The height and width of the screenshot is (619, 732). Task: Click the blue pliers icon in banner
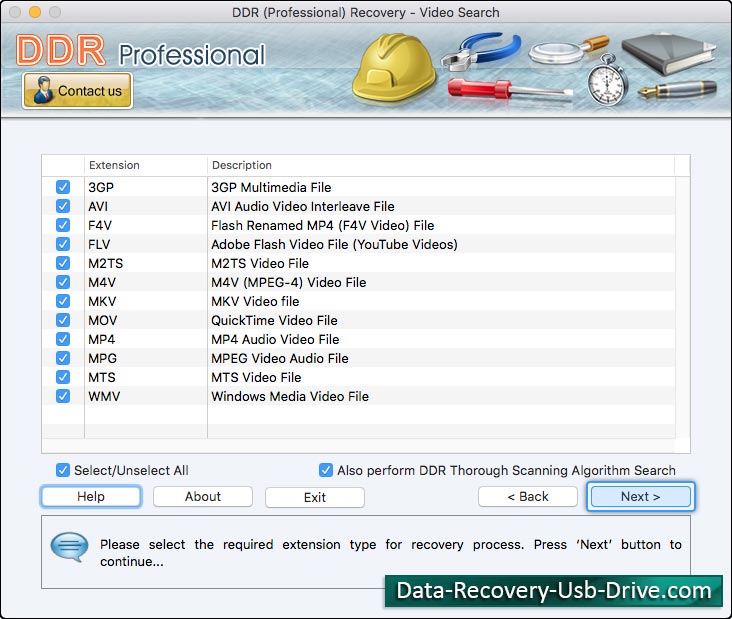pyautogui.click(x=481, y=51)
